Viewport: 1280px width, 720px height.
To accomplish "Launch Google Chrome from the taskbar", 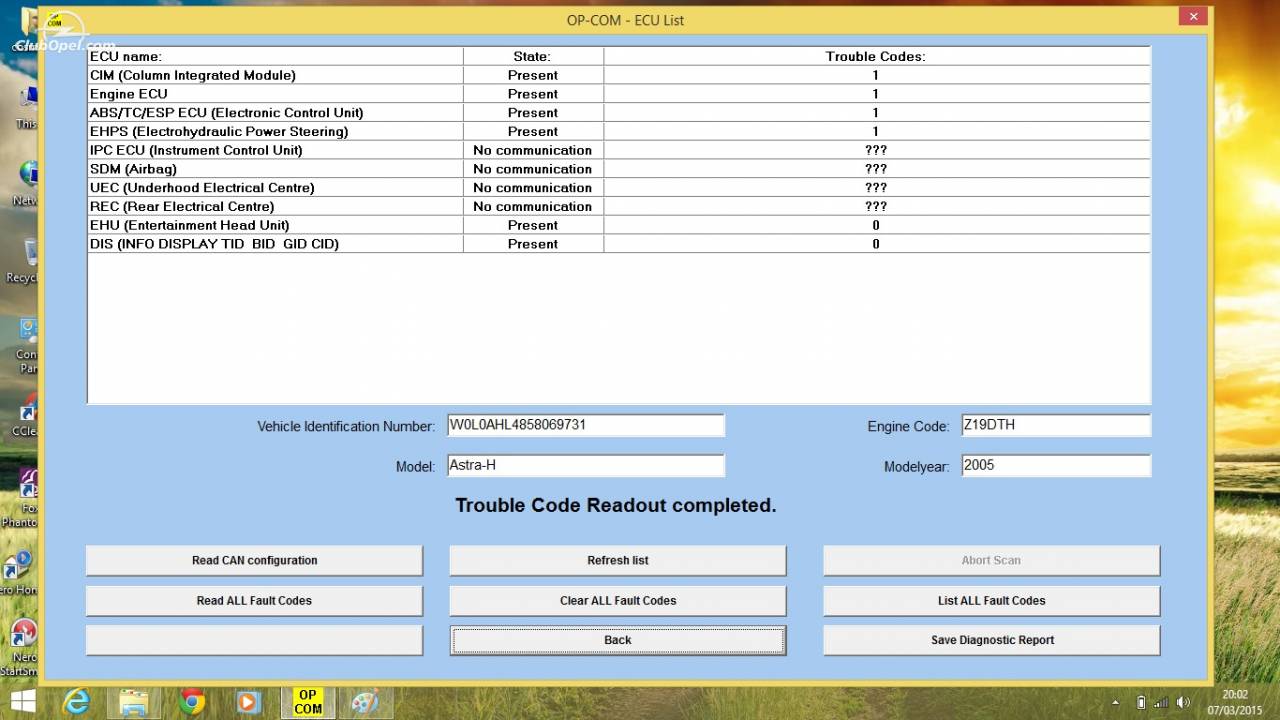I will tap(192, 702).
